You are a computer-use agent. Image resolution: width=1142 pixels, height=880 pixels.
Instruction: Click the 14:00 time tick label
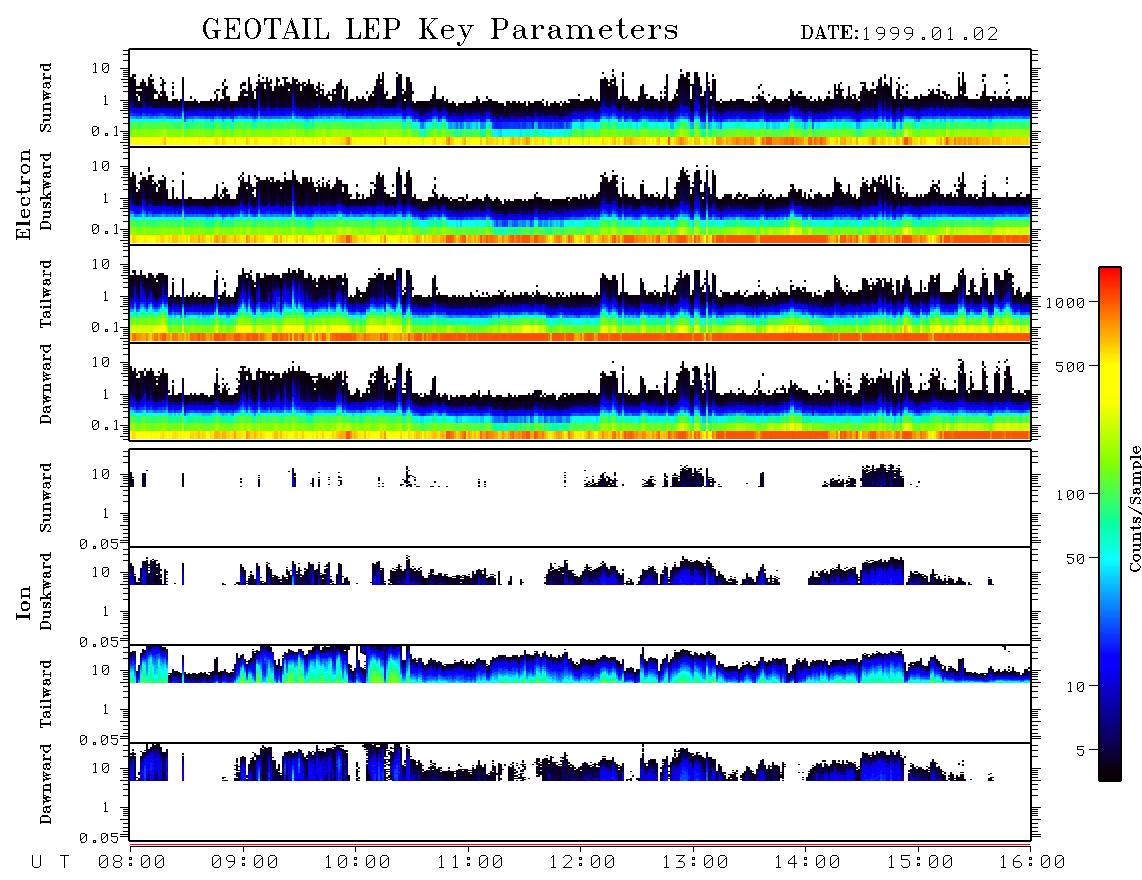point(807,862)
